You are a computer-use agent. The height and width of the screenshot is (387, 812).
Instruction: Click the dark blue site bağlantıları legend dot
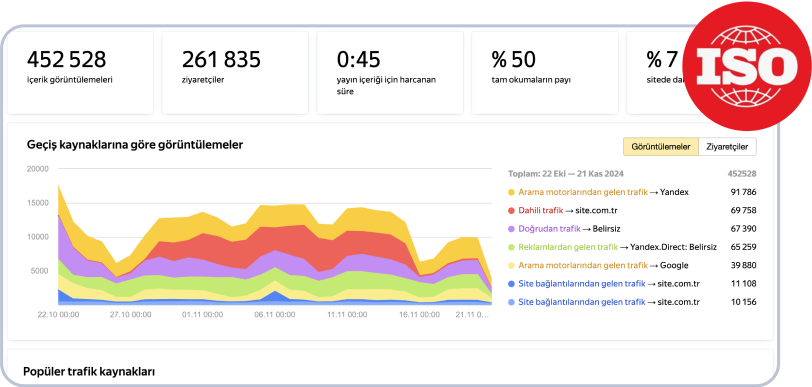click(x=512, y=283)
